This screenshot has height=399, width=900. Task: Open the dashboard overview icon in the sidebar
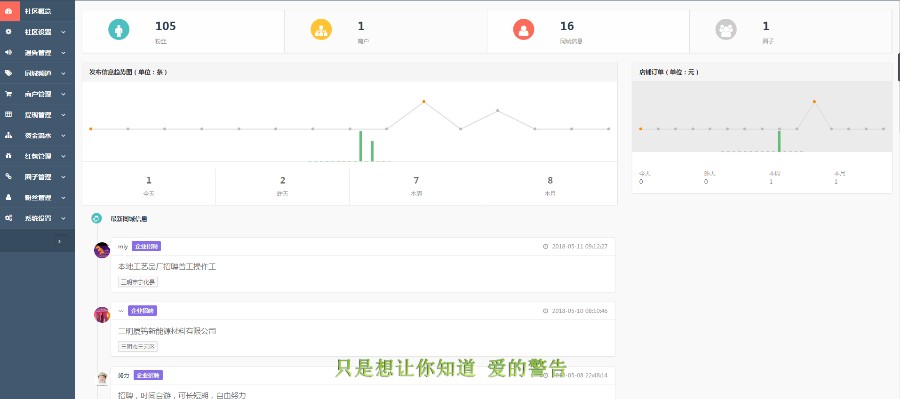point(8,11)
